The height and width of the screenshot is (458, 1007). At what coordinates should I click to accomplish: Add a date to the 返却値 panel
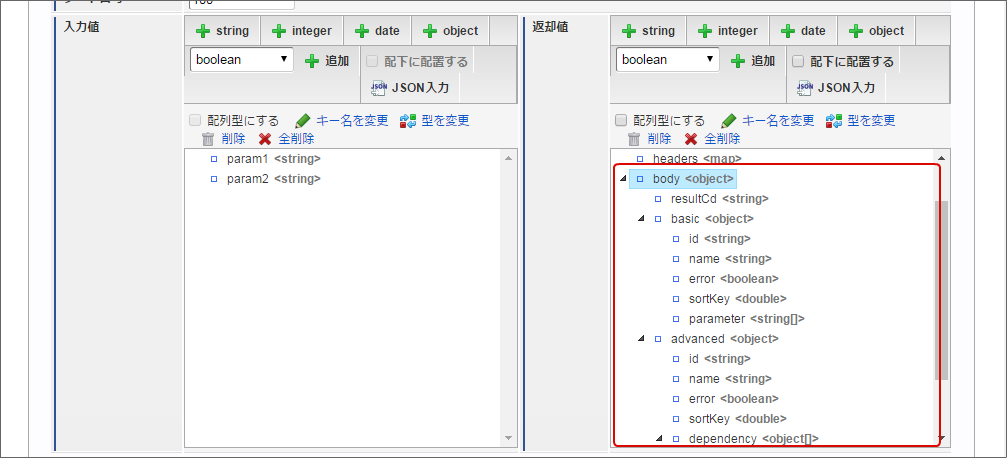pyautogui.click(x=803, y=31)
